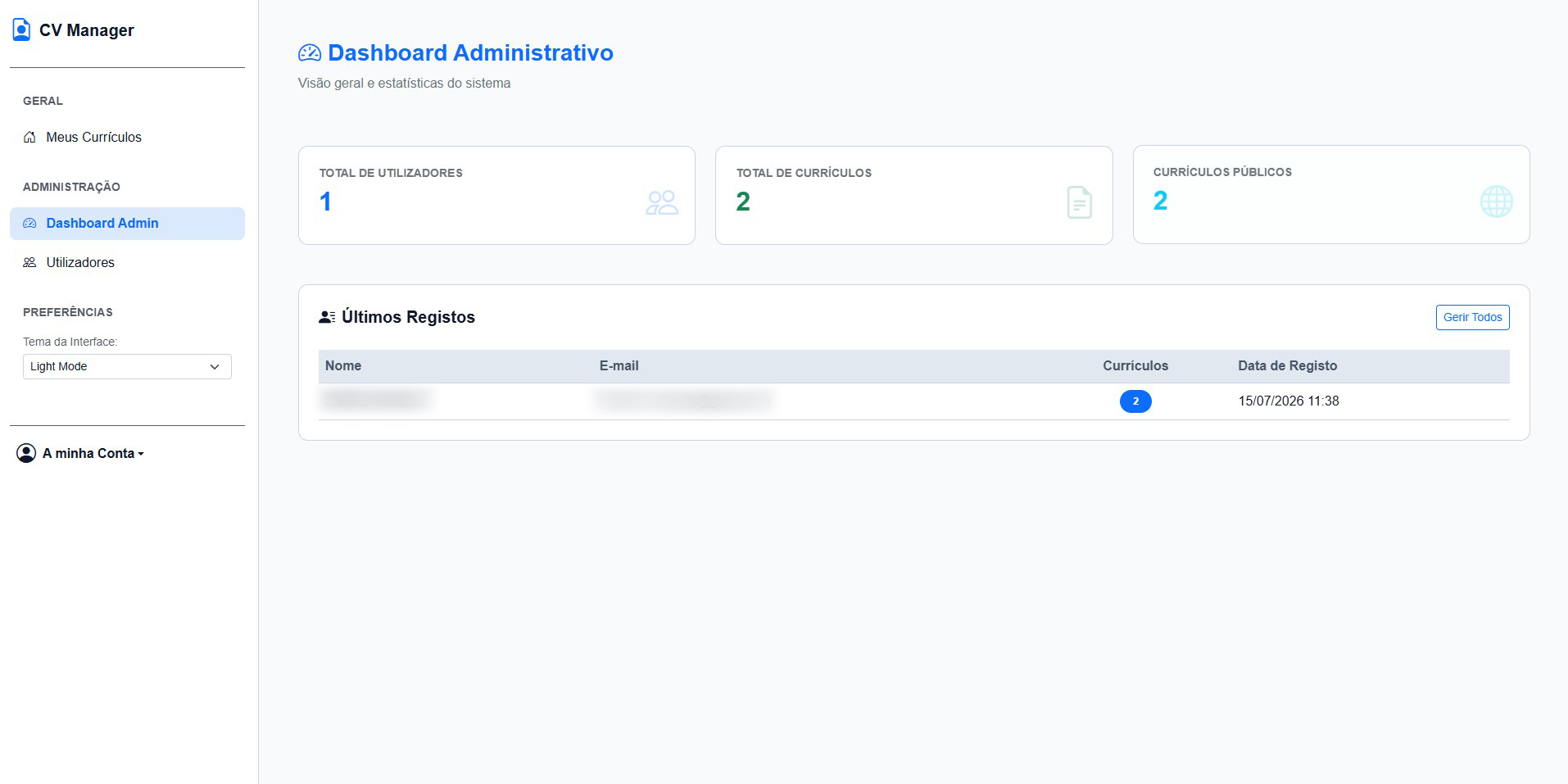Click the Total de Utilizadores value 1

pyautogui.click(x=325, y=202)
